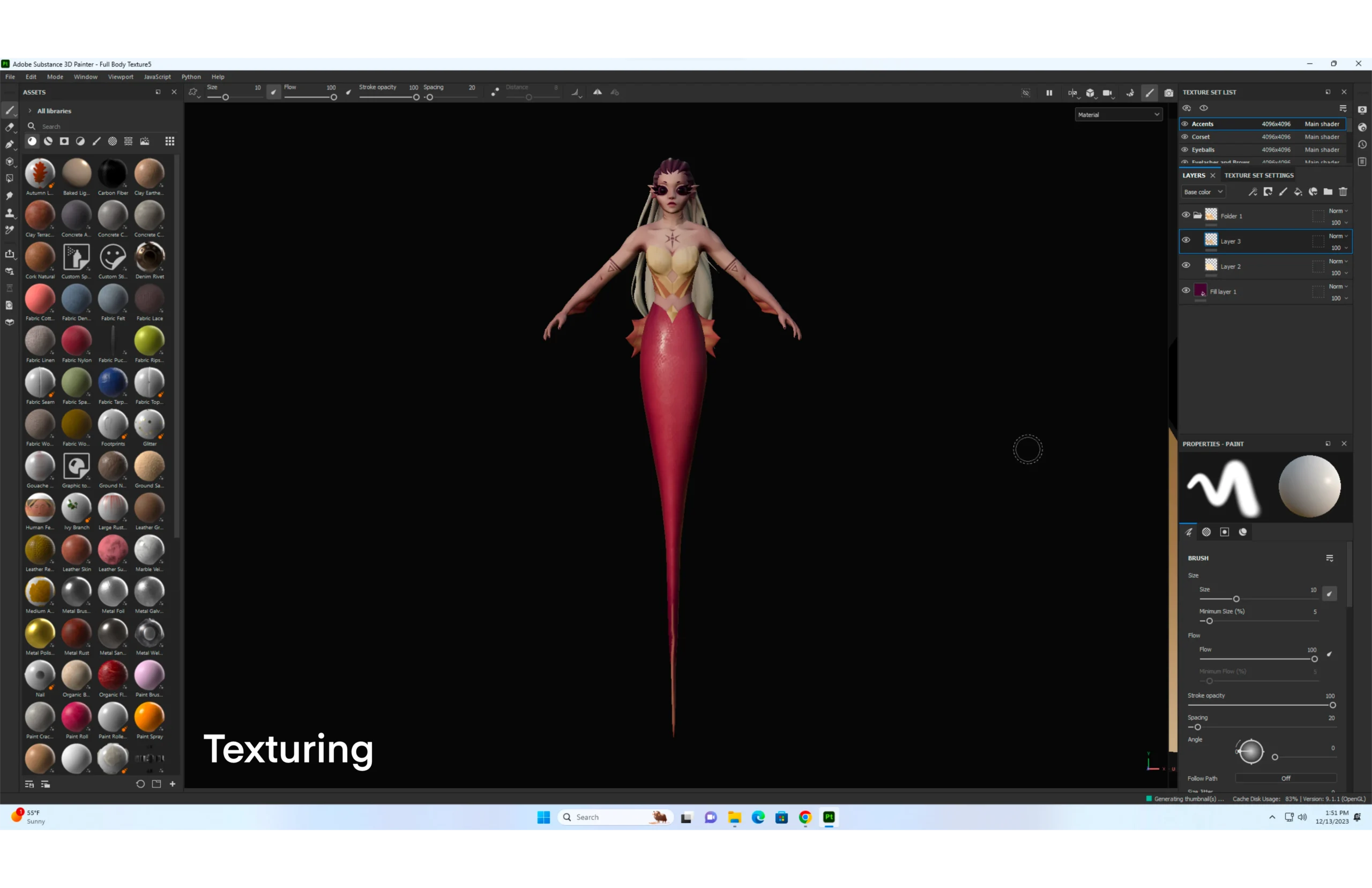Hide the Corset texture set
Viewport: 1372px width, 888px height.
pyautogui.click(x=1185, y=137)
